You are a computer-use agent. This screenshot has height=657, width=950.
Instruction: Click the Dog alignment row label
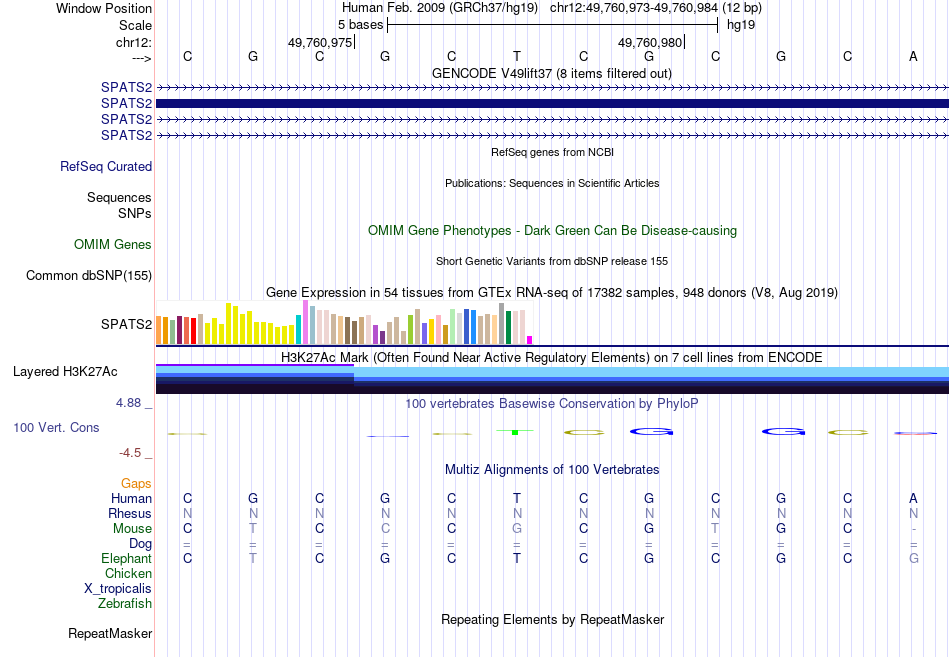(140, 544)
